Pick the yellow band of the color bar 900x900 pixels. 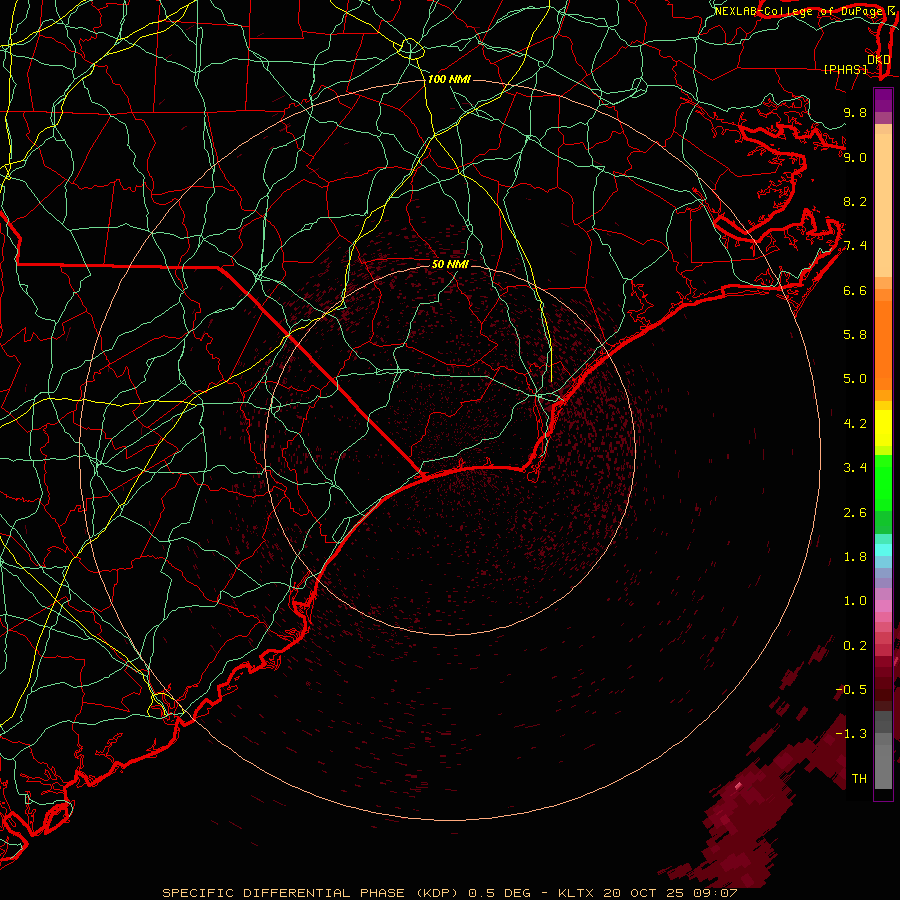883,428
